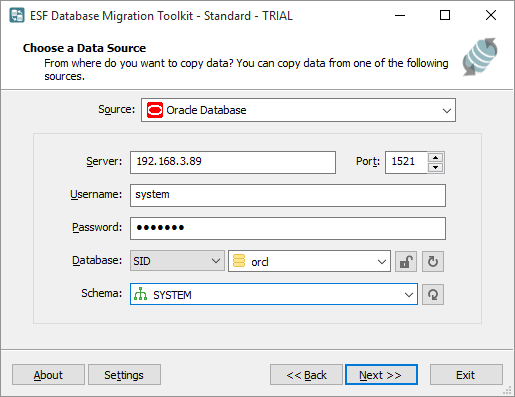This screenshot has height=397, width=515.
Task: Increase the port number with up arrow
Action: pos(435,157)
